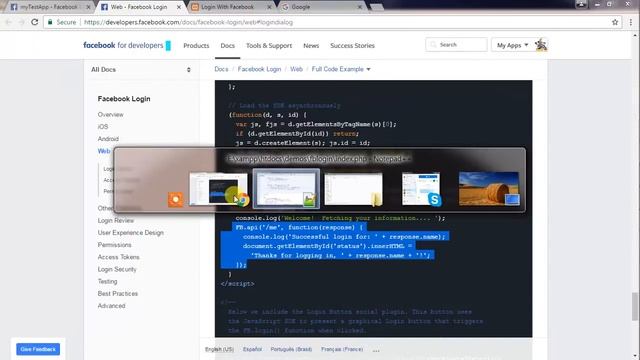Select the orange recorder app in switcher
Viewport: 640px width, 360px height.
tap(176, 200)
